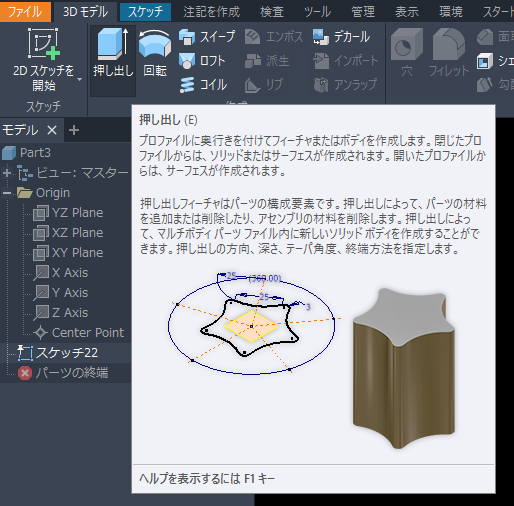Click the extruded star thumbnail in tooltip
Image resolution: width=514 pixels, height=506 pixels.
tap(403, 368)
